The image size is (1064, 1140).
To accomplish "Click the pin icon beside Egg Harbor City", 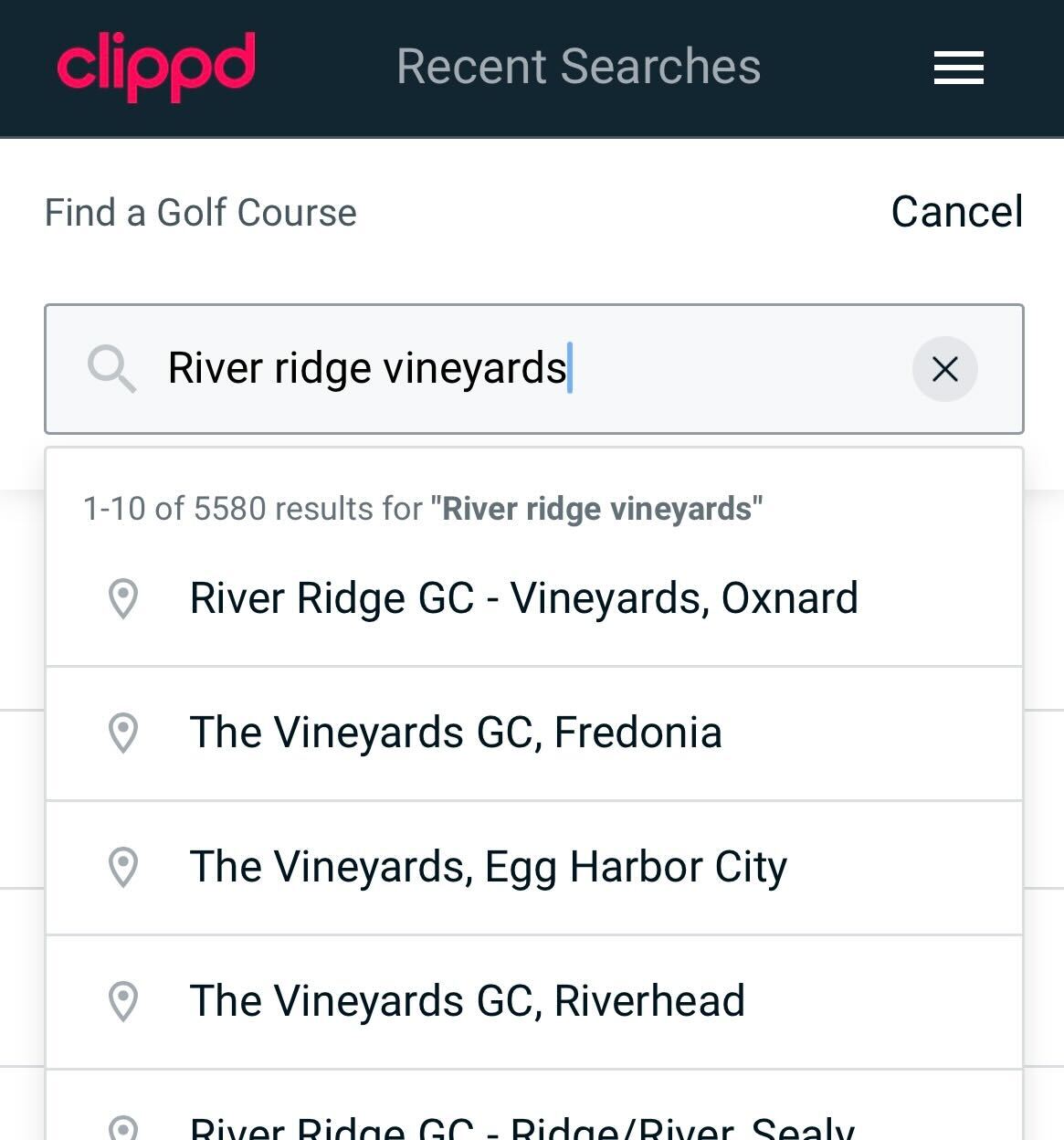I will [x=123, y=867].
